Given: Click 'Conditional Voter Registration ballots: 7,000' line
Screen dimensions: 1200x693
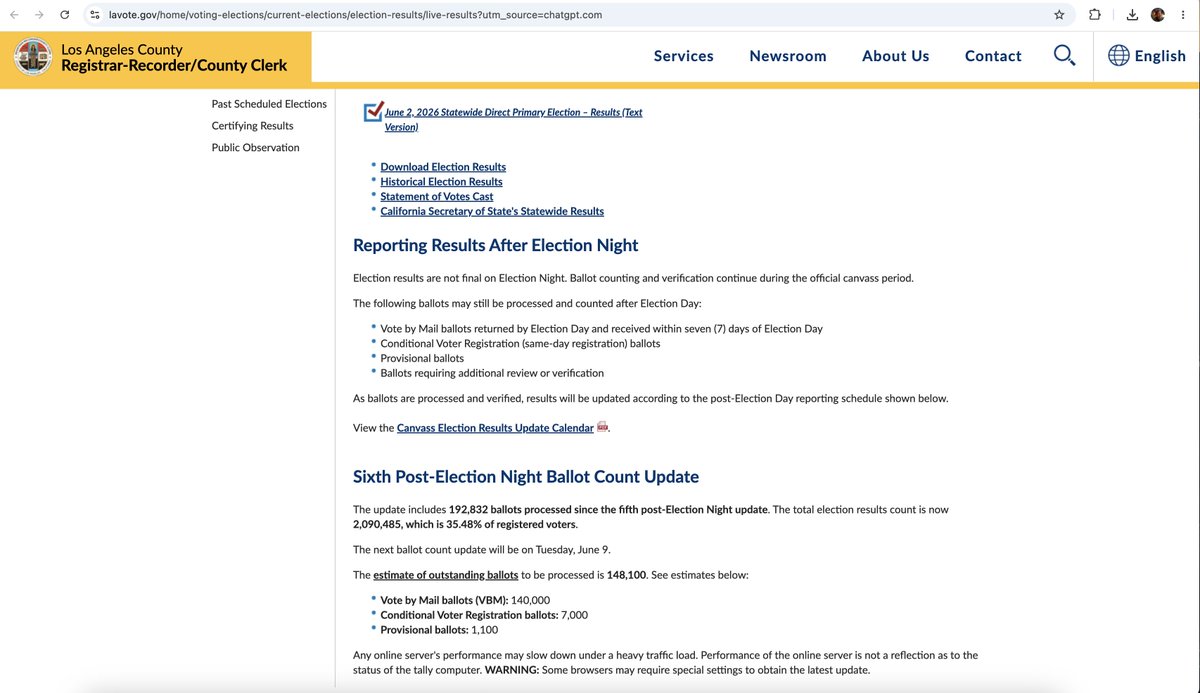Looking at the screenshot, I should (484, 615).
